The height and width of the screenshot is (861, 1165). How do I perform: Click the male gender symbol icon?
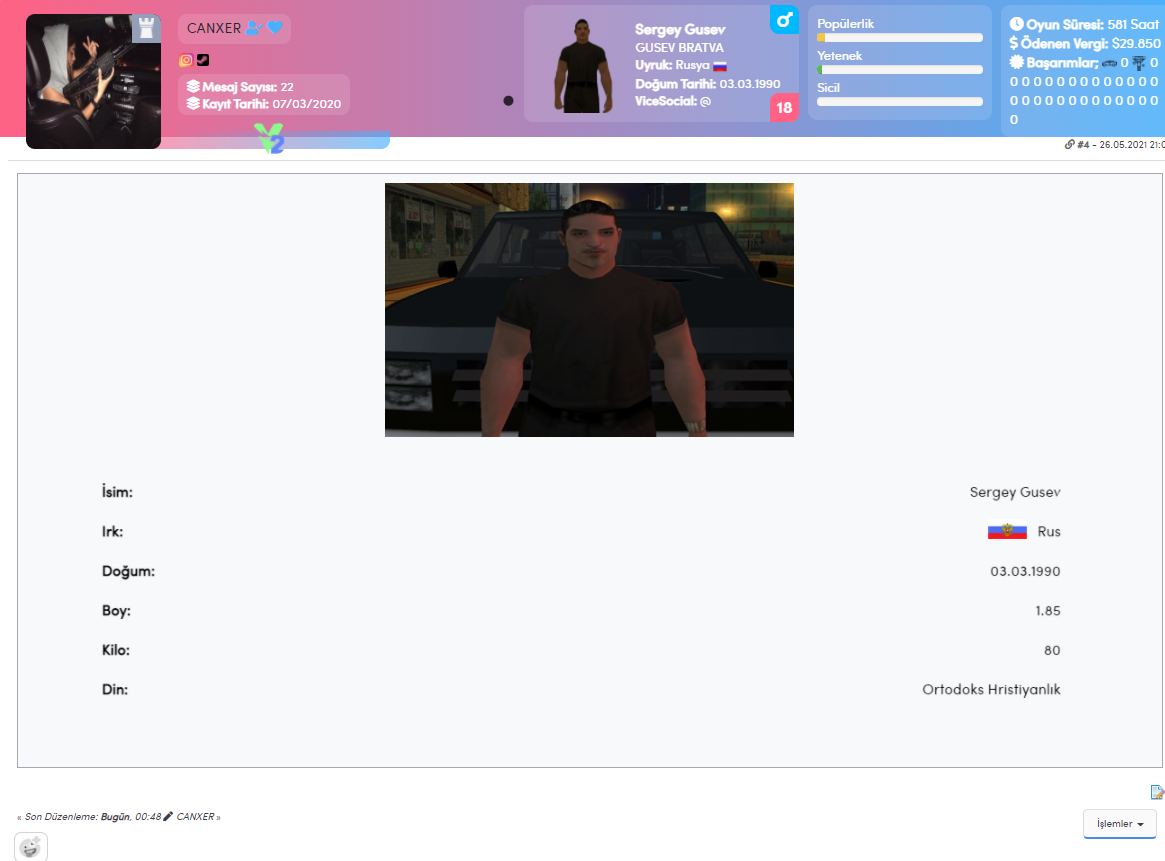784,20
